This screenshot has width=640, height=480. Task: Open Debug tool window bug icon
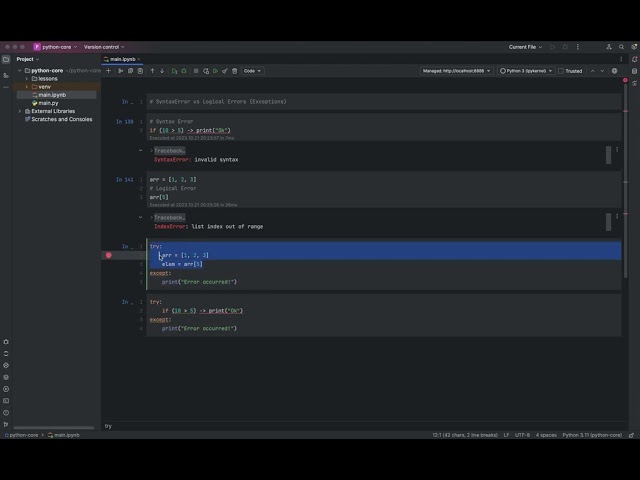6,342
